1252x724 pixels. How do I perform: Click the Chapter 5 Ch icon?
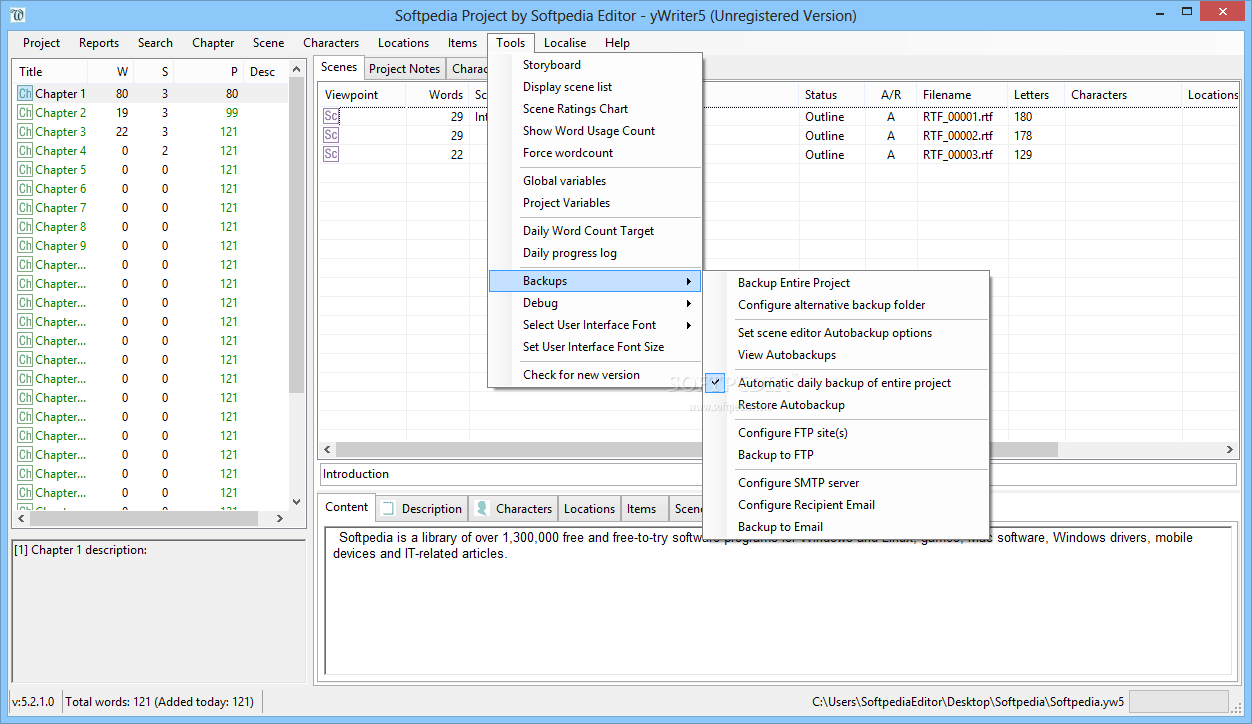[x=25, y=170]
